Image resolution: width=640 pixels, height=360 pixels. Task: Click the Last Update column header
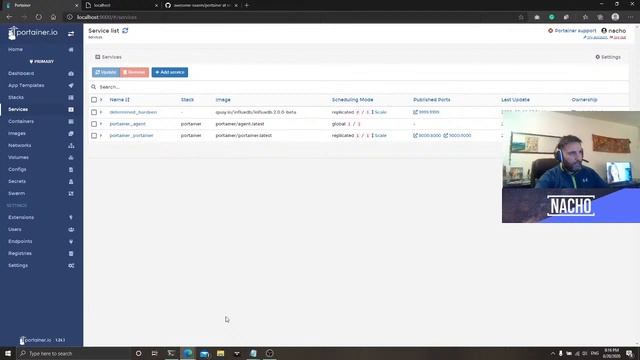[515, 100]
